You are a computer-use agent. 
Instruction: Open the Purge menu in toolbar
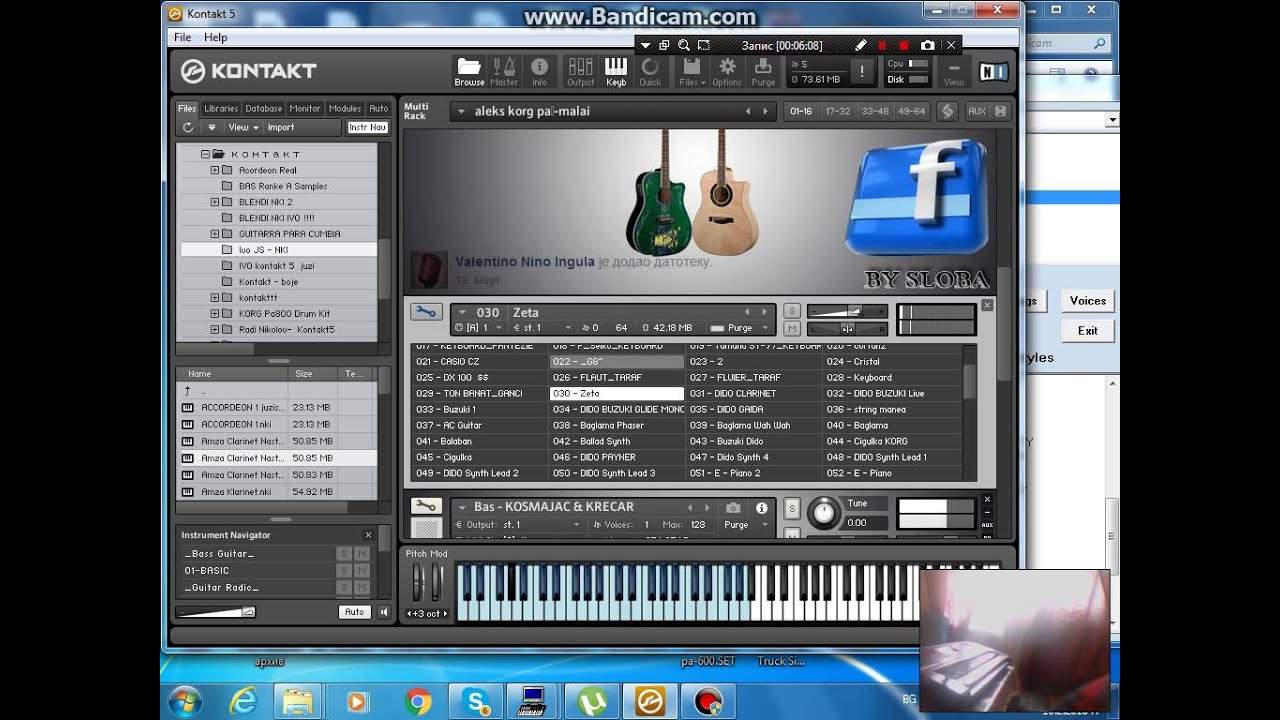[763, 71]
